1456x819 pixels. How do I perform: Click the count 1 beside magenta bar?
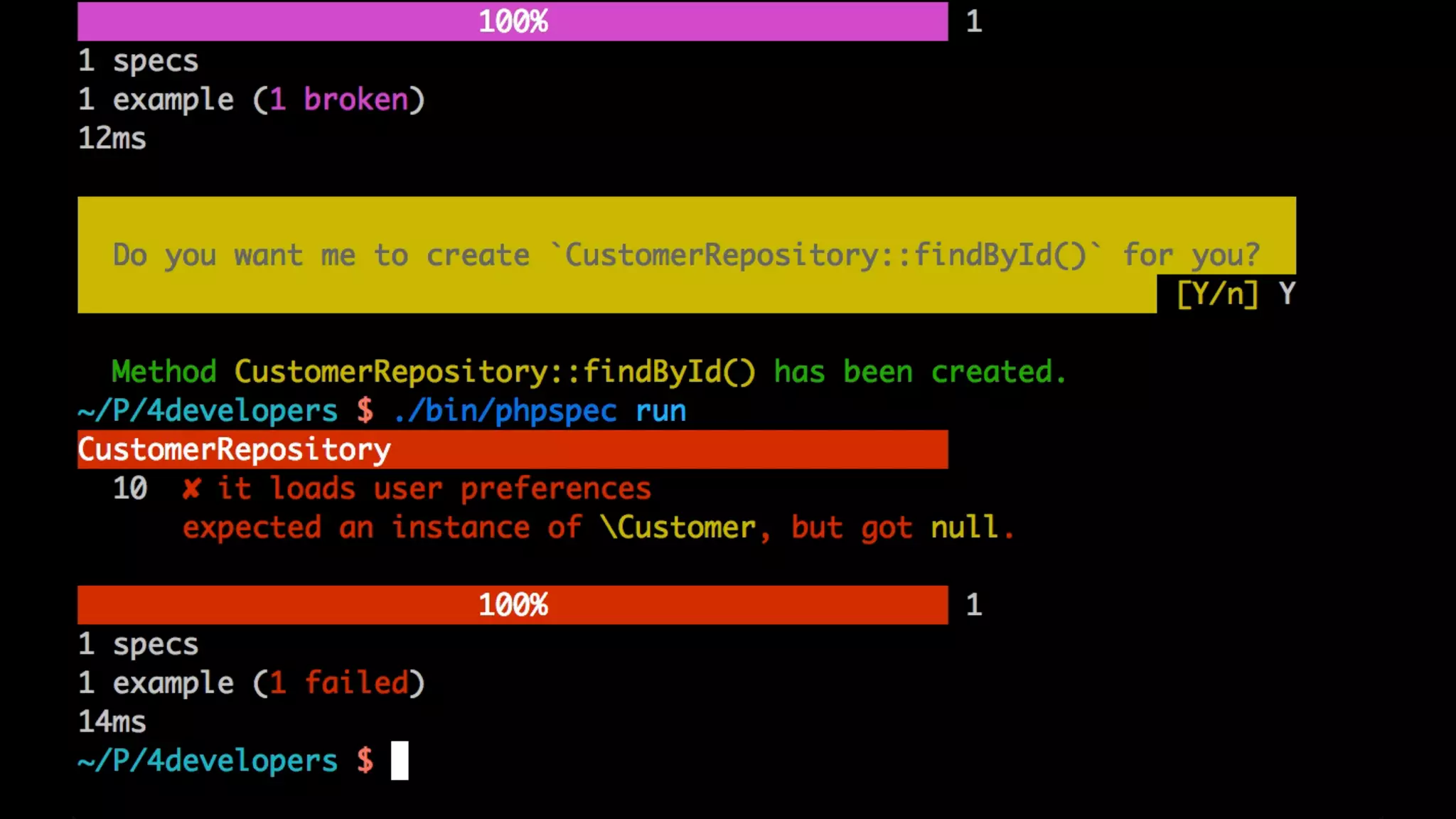974,21
